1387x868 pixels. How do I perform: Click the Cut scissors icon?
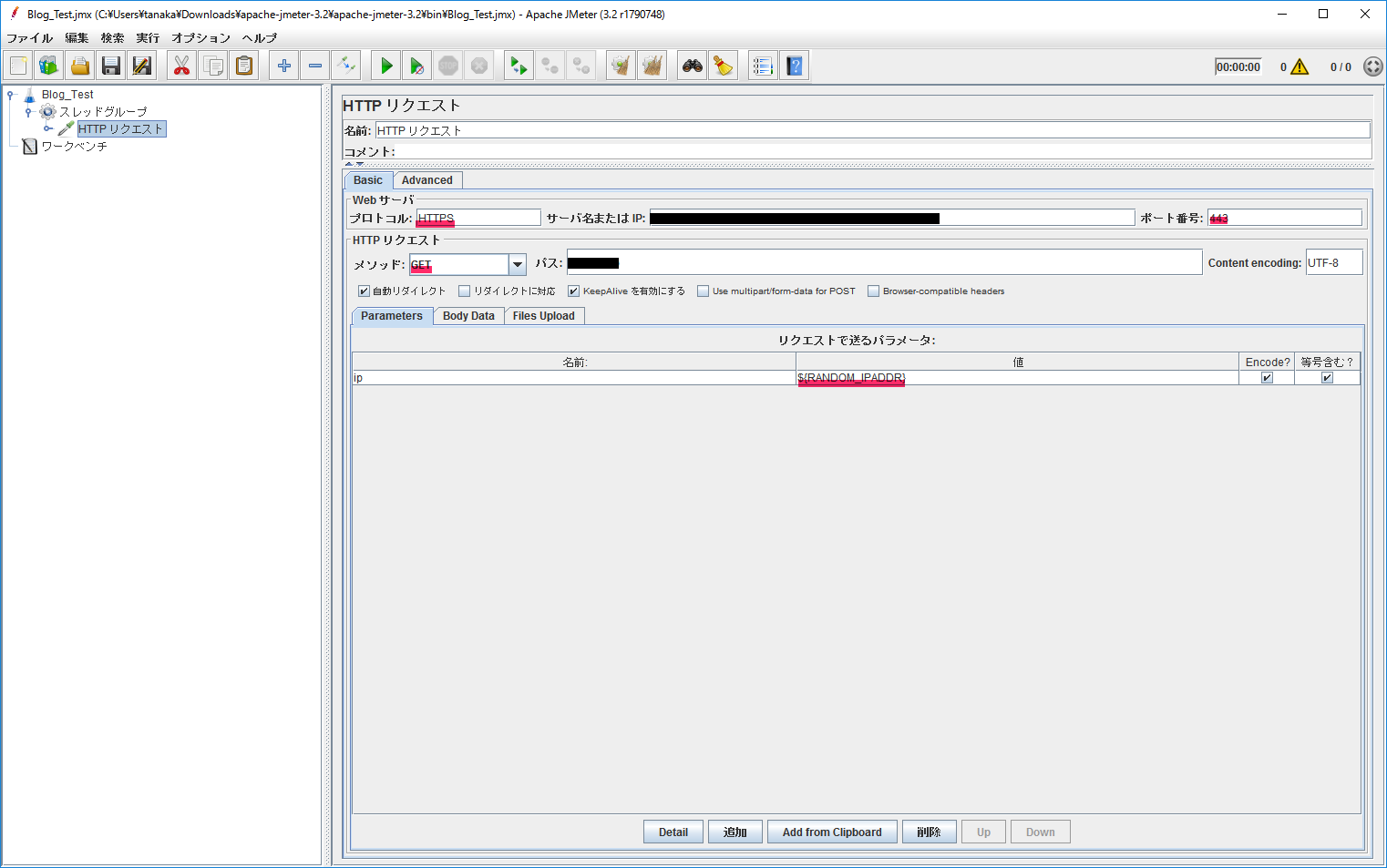182,66
